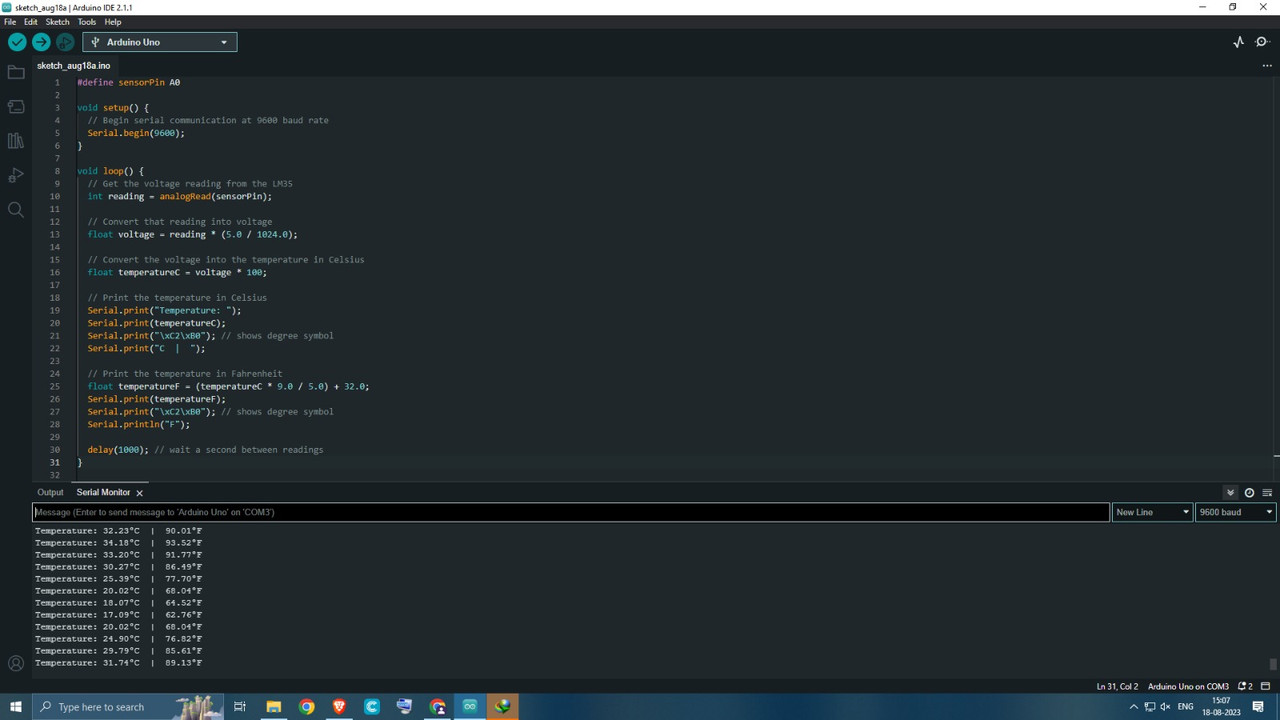Open the Debug panel in sidebar
The width and height of the screenshot is (1280, 720).
[16, 175]
